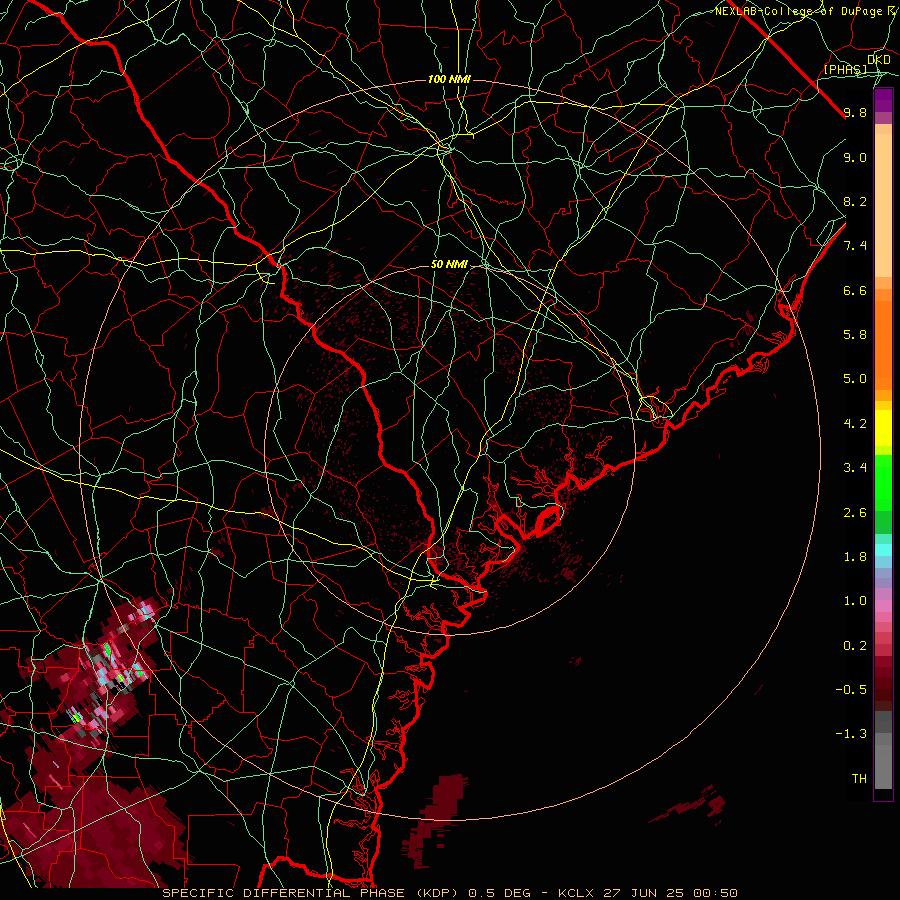This screenshot has height=900, width=900.
Task: Click the 6.6 scale value
Action: (x=855, y=290)
